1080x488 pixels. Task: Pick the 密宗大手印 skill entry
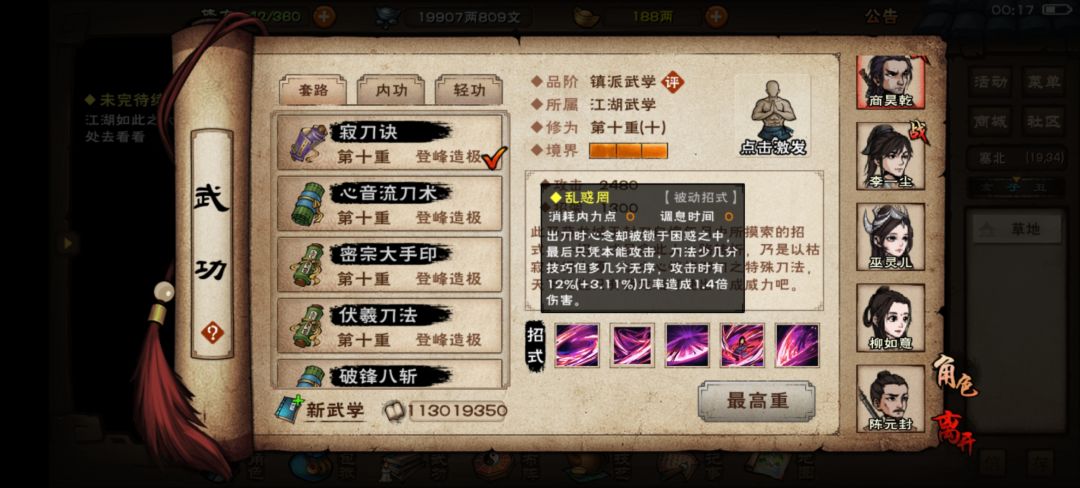[390, 265]
